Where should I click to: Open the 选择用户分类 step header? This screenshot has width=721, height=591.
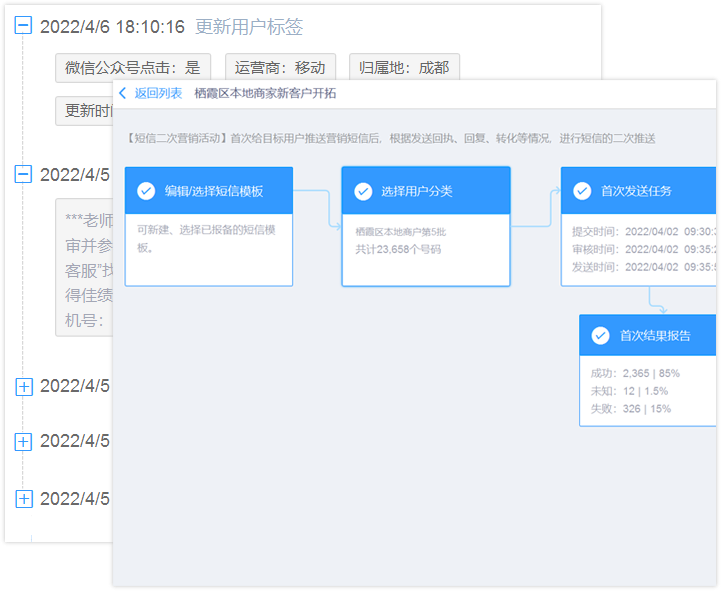[425, 190]
